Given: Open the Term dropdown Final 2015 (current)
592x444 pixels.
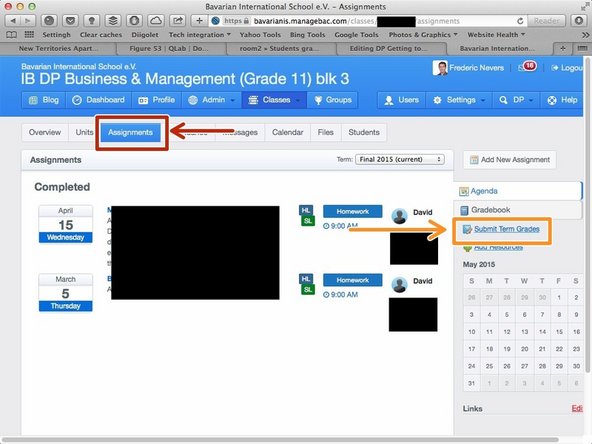Looking at the screenshot, I should pyautogui.click(x=400, y=159).
